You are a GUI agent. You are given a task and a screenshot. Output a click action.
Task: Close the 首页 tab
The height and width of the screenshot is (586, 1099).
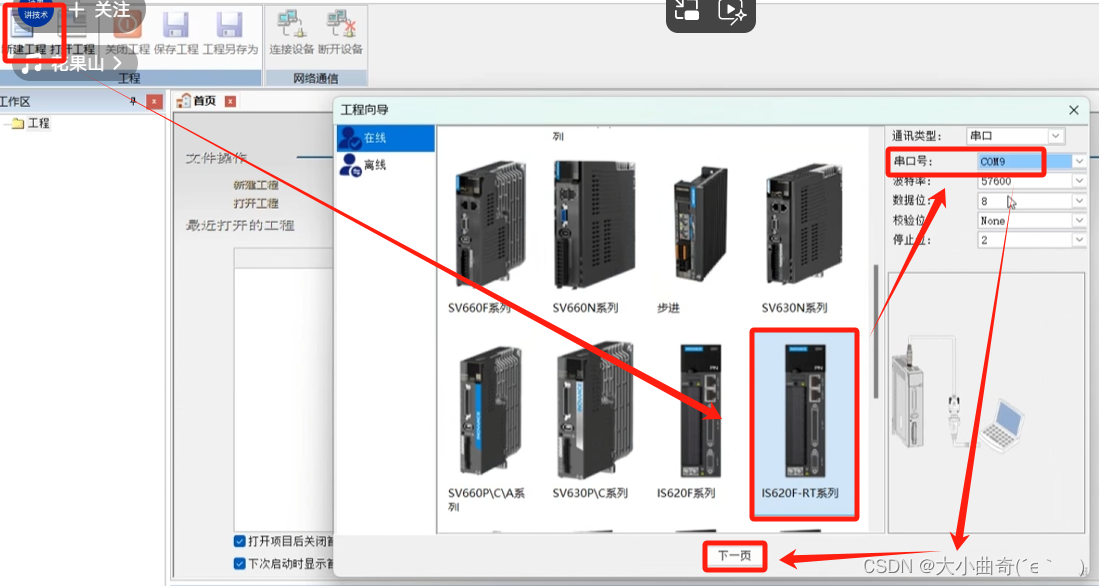coord(230,102)
